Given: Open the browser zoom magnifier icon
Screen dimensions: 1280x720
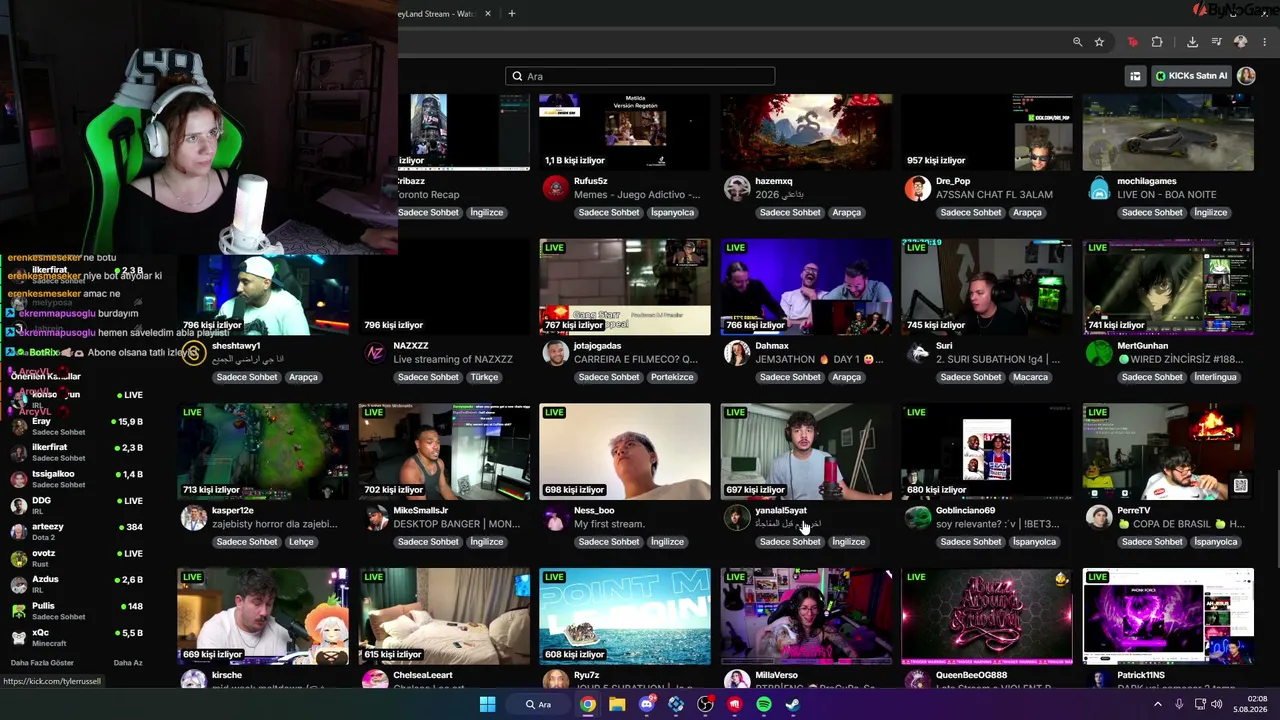Looking at the screenshot, I should click(1077, 42).
